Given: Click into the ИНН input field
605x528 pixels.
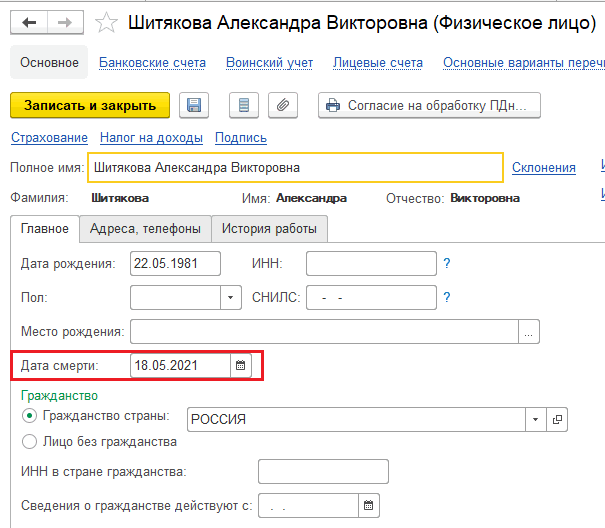Looking at the screenshot, I should point(371,264).
